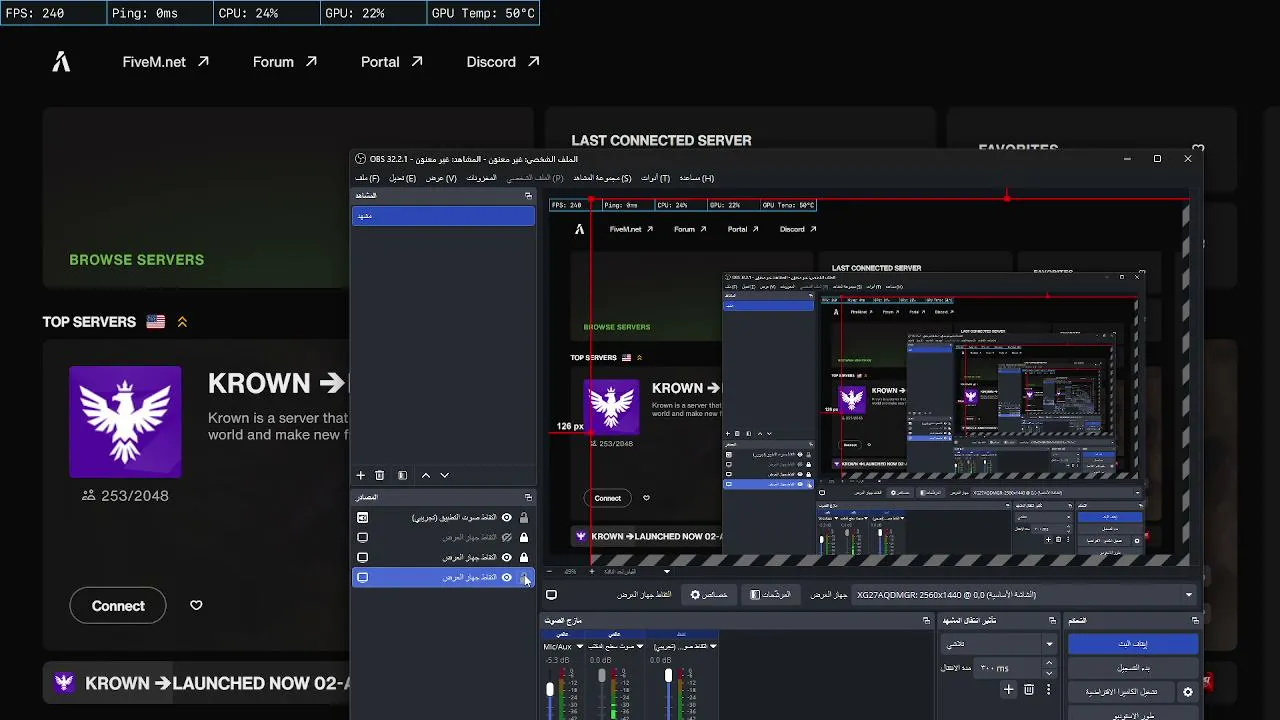Click the display icon in the OBS source toolbar
Image resolution: width=1280 pixels, height=720 pixels.
[551, 595]
